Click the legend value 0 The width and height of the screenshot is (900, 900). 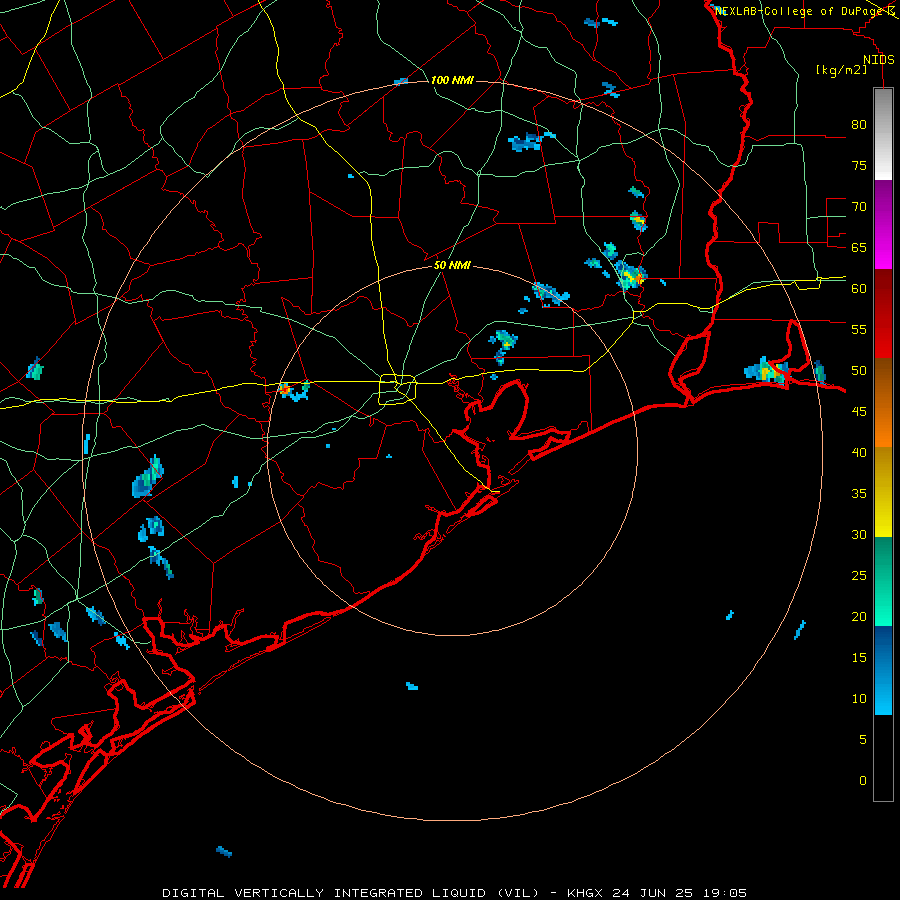click(863, 780)
